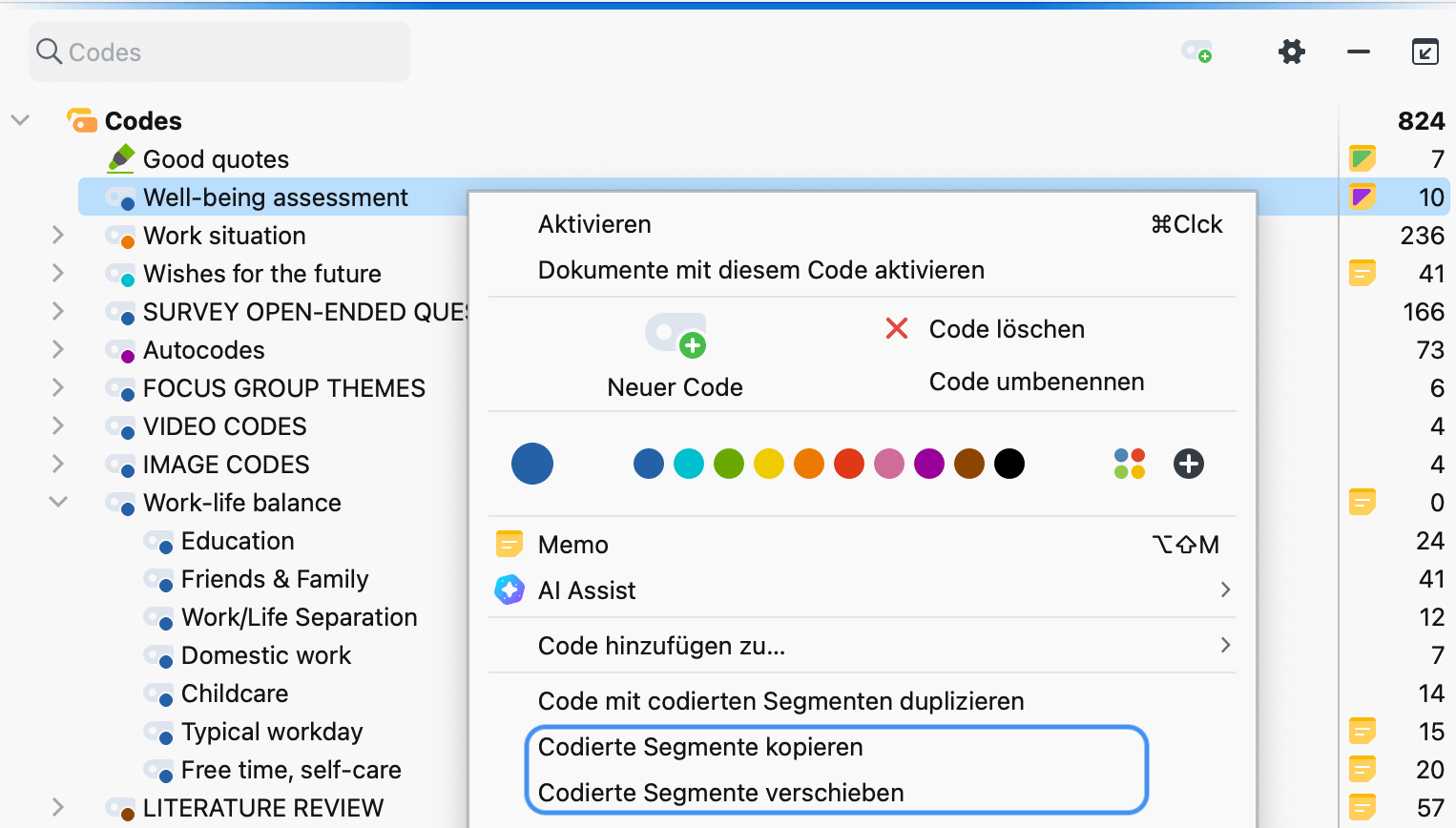Expand Wishes for the future code

[58, 273]
